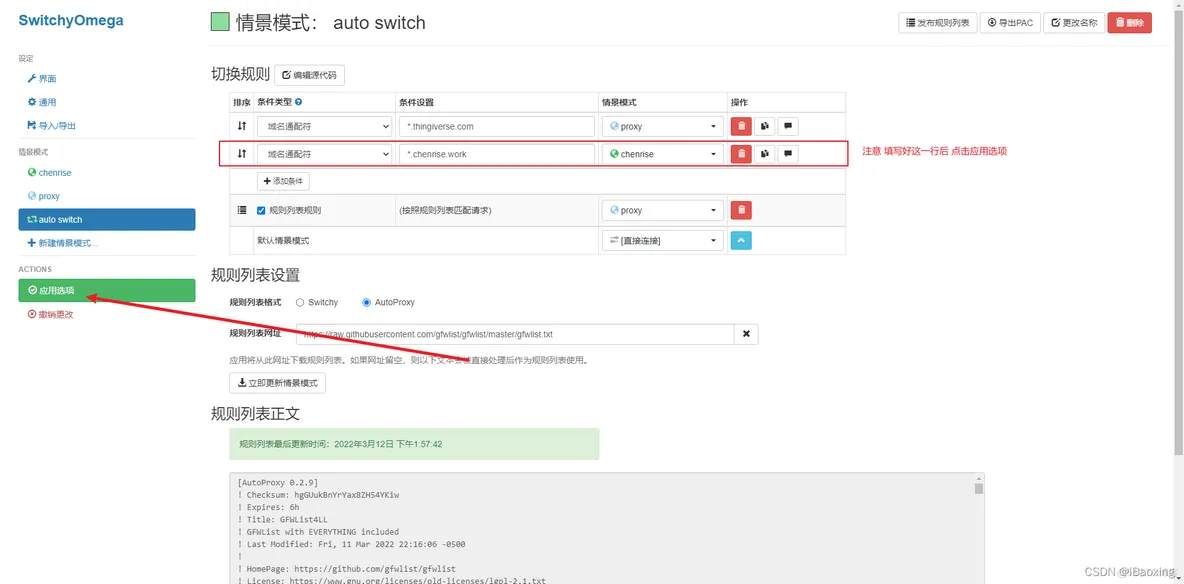
Task: Delete the rule list rule row
Action: click(741, 210)
